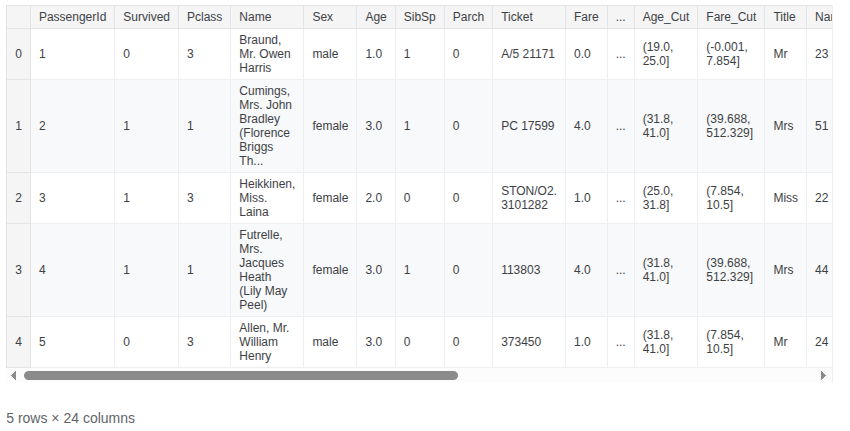Image resolution: width=850 pixels, height=431 pixels.
Task: Select the row index 0 cell
Action: [18, 54]
